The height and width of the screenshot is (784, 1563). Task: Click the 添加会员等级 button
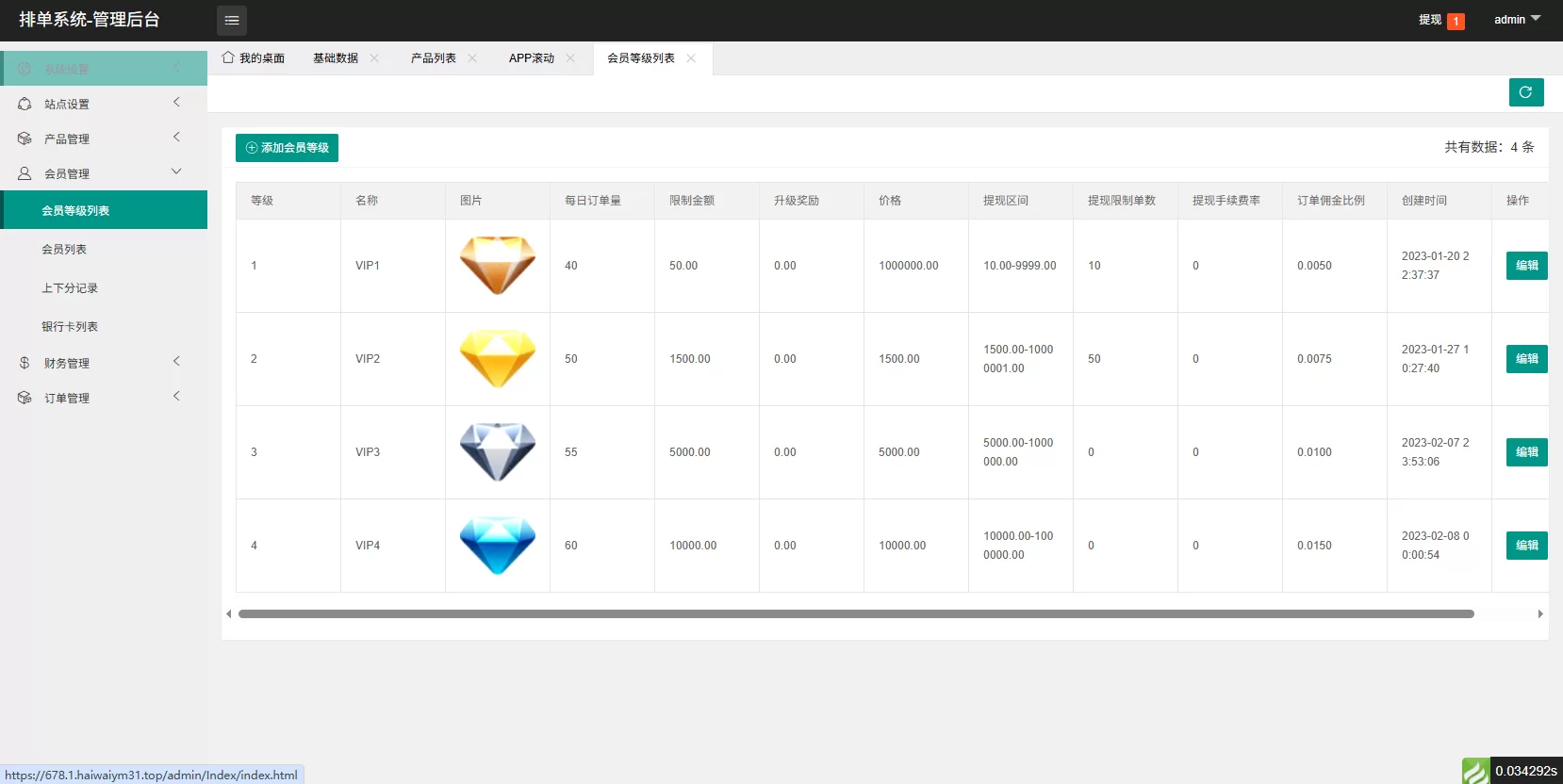[x=287, y=148]
